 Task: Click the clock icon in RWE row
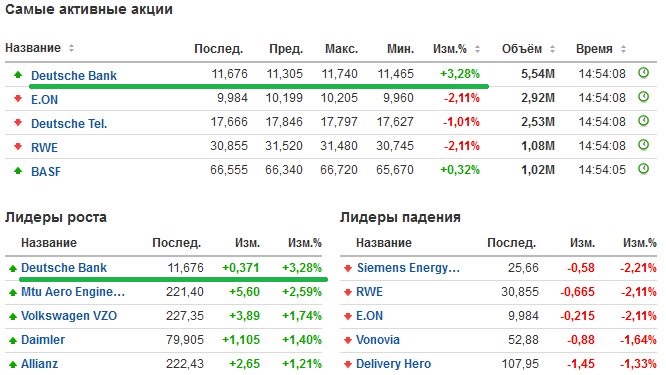[x=643, y=145]
